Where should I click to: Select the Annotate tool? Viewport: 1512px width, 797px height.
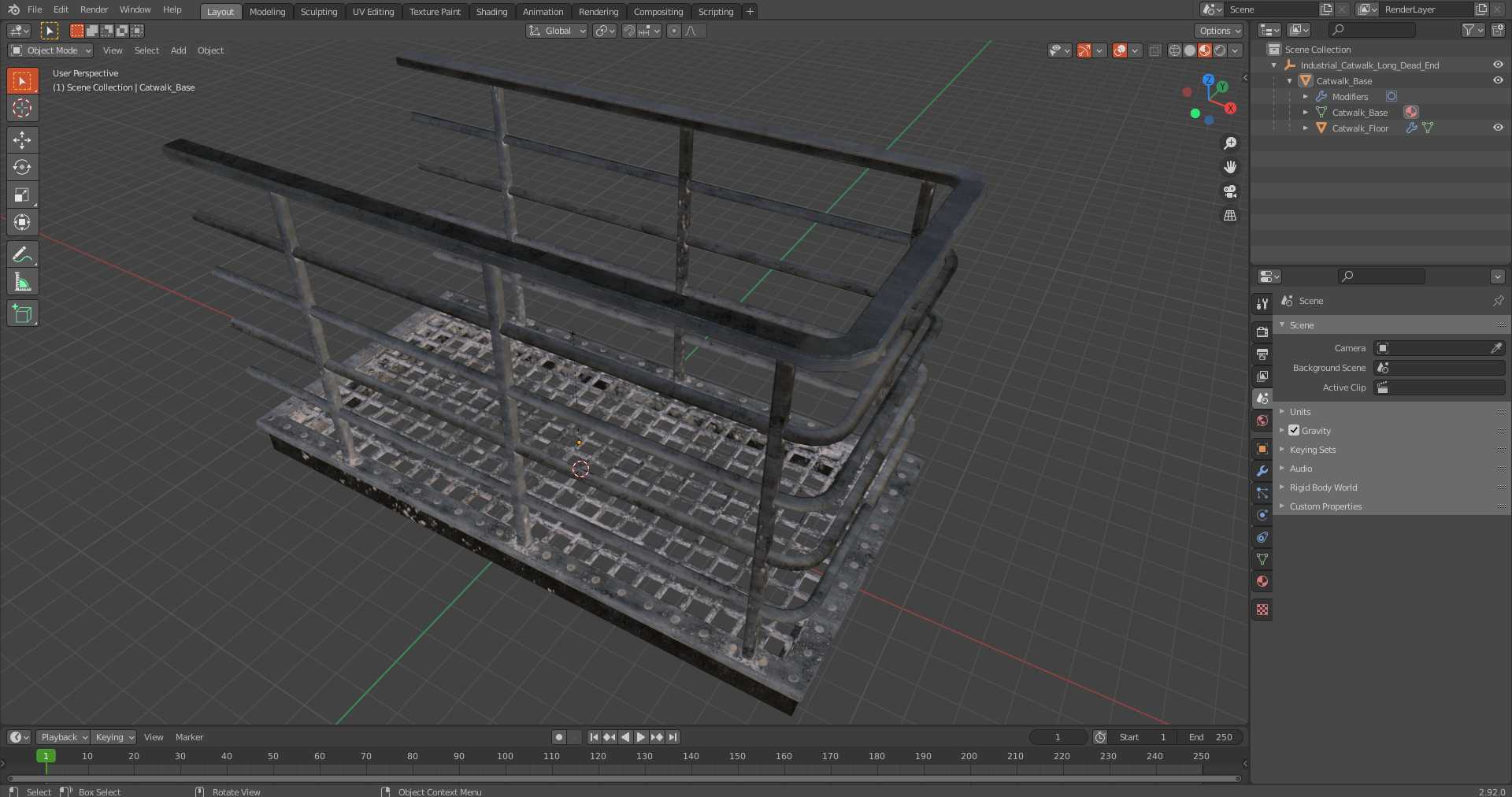point(22,254)
